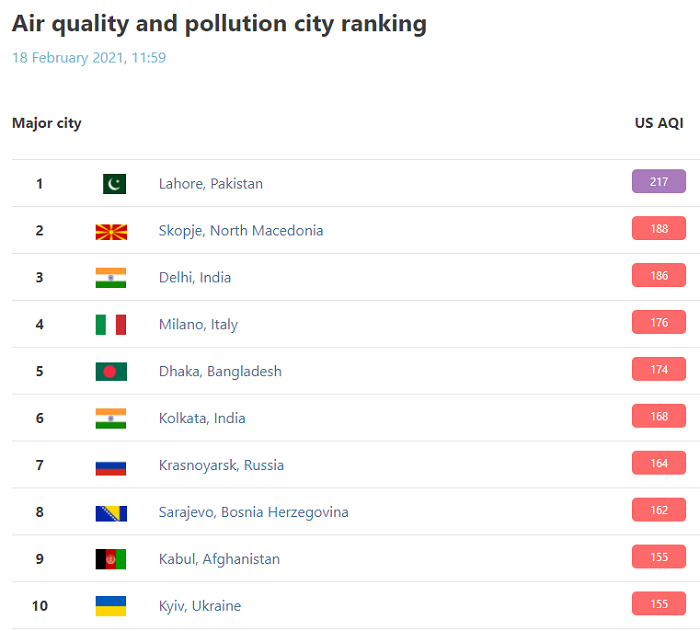Select the Delhi, India entry
700x631 pixels.
195,277
